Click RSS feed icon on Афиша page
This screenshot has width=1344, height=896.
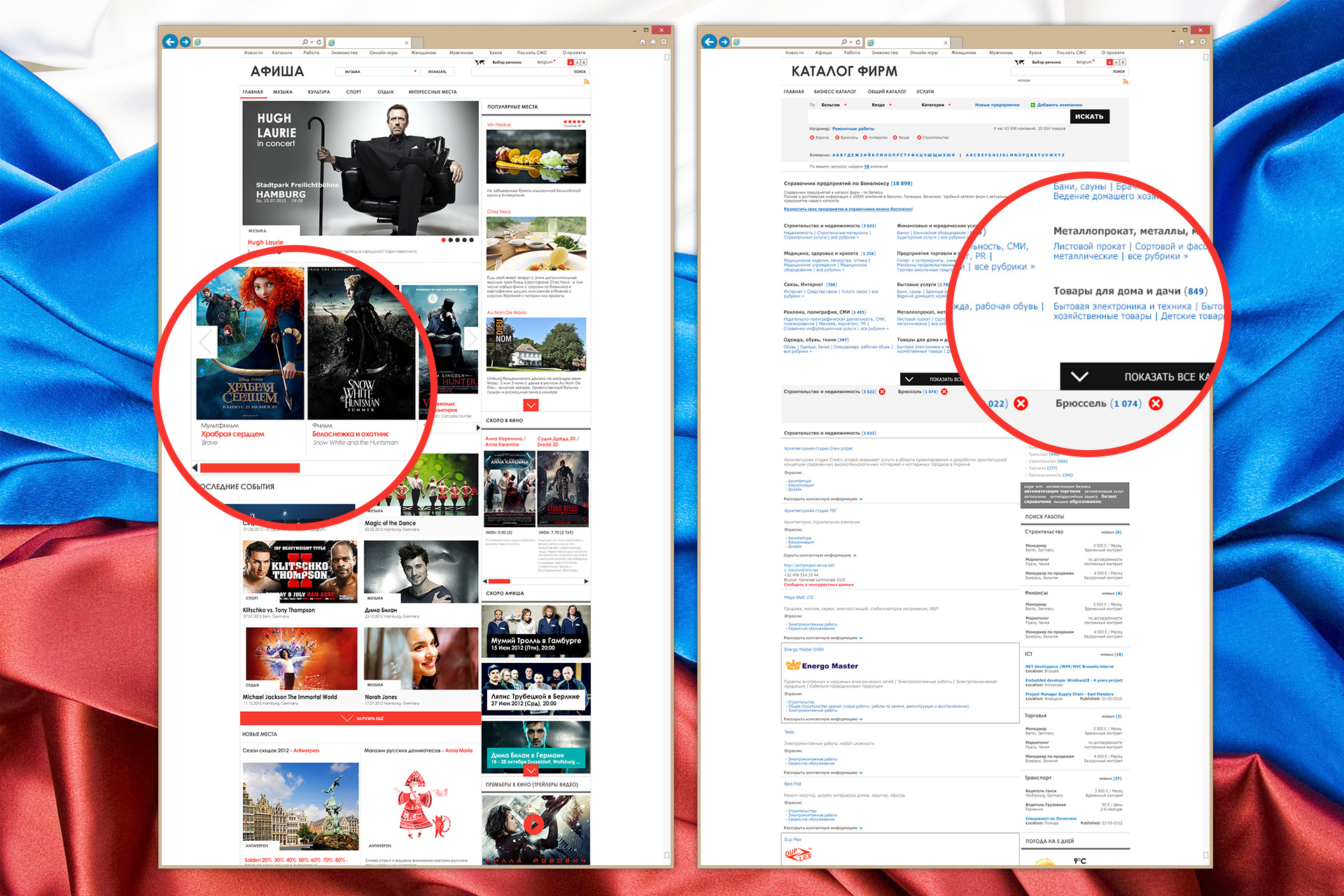(587, 82)
